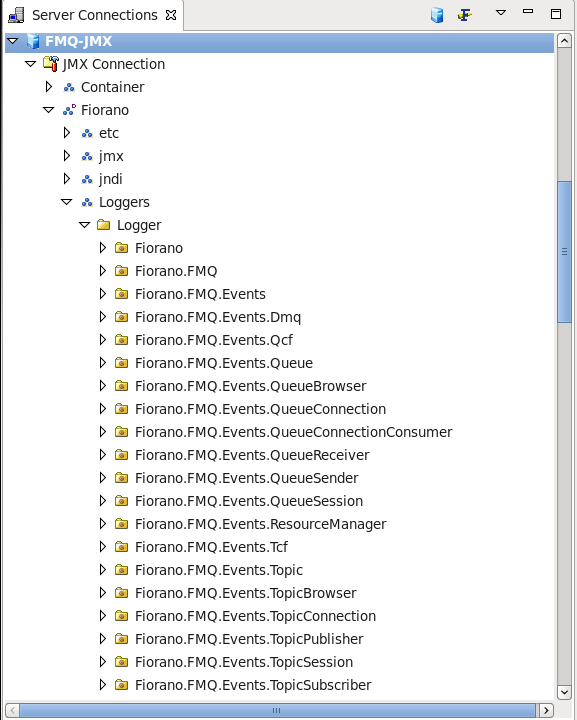This screenshot has width=577, height=720.
Task: Click the Fiorano.FMQ.Events.Dmq logger folder icon
Action: [x=121, y=317]
